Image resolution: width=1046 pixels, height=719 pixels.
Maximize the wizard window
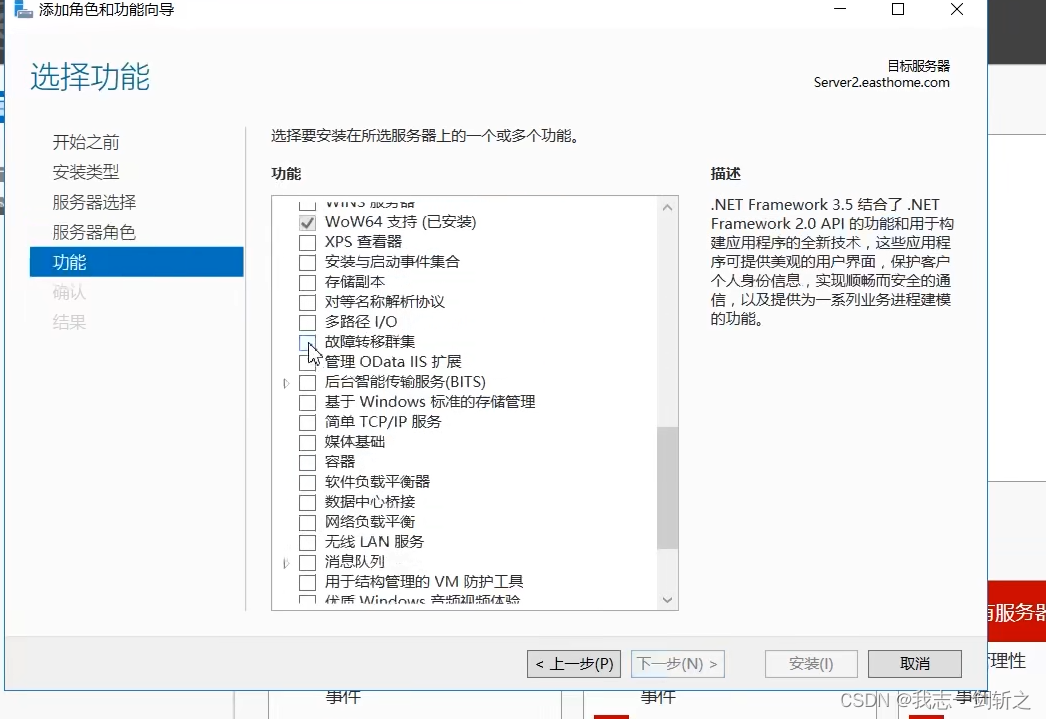pyautogui.click(x=898, y=9)
